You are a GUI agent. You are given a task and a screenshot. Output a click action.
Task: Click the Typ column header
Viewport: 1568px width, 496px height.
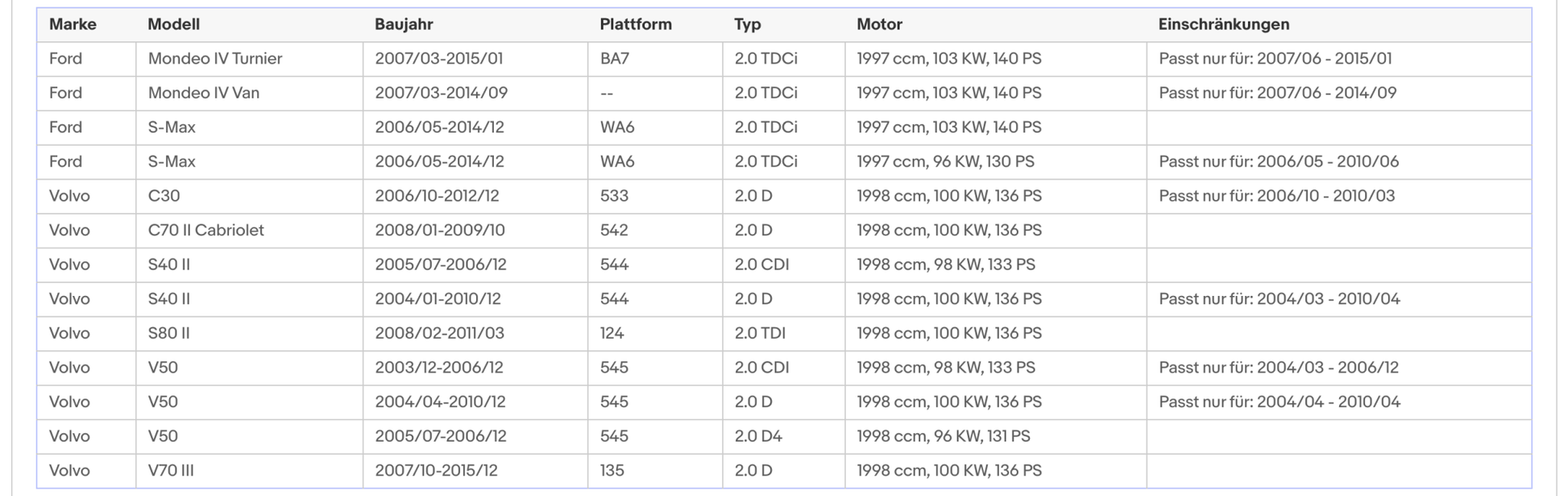click(747, 24)
